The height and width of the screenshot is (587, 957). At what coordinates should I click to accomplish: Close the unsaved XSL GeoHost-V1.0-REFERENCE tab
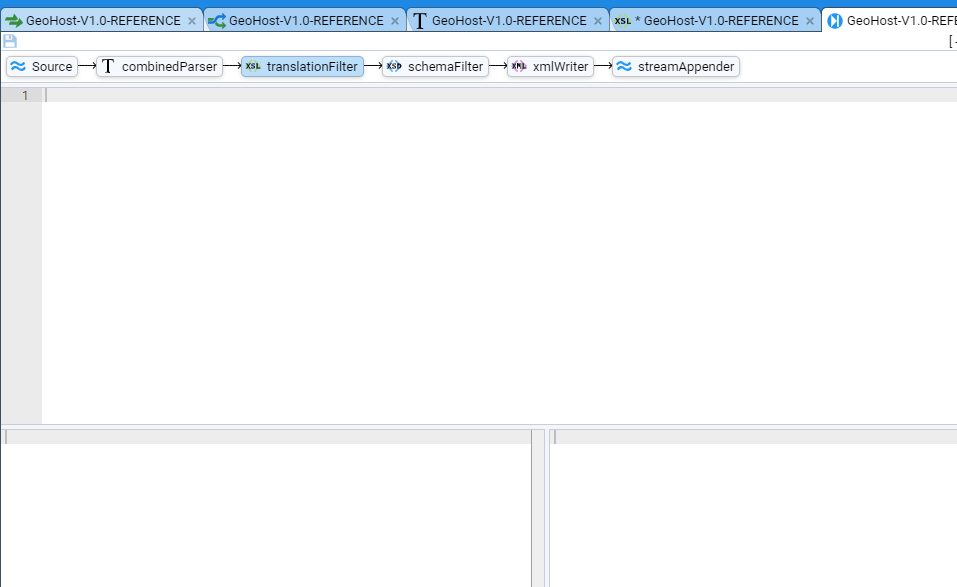[x=811, y=21]
